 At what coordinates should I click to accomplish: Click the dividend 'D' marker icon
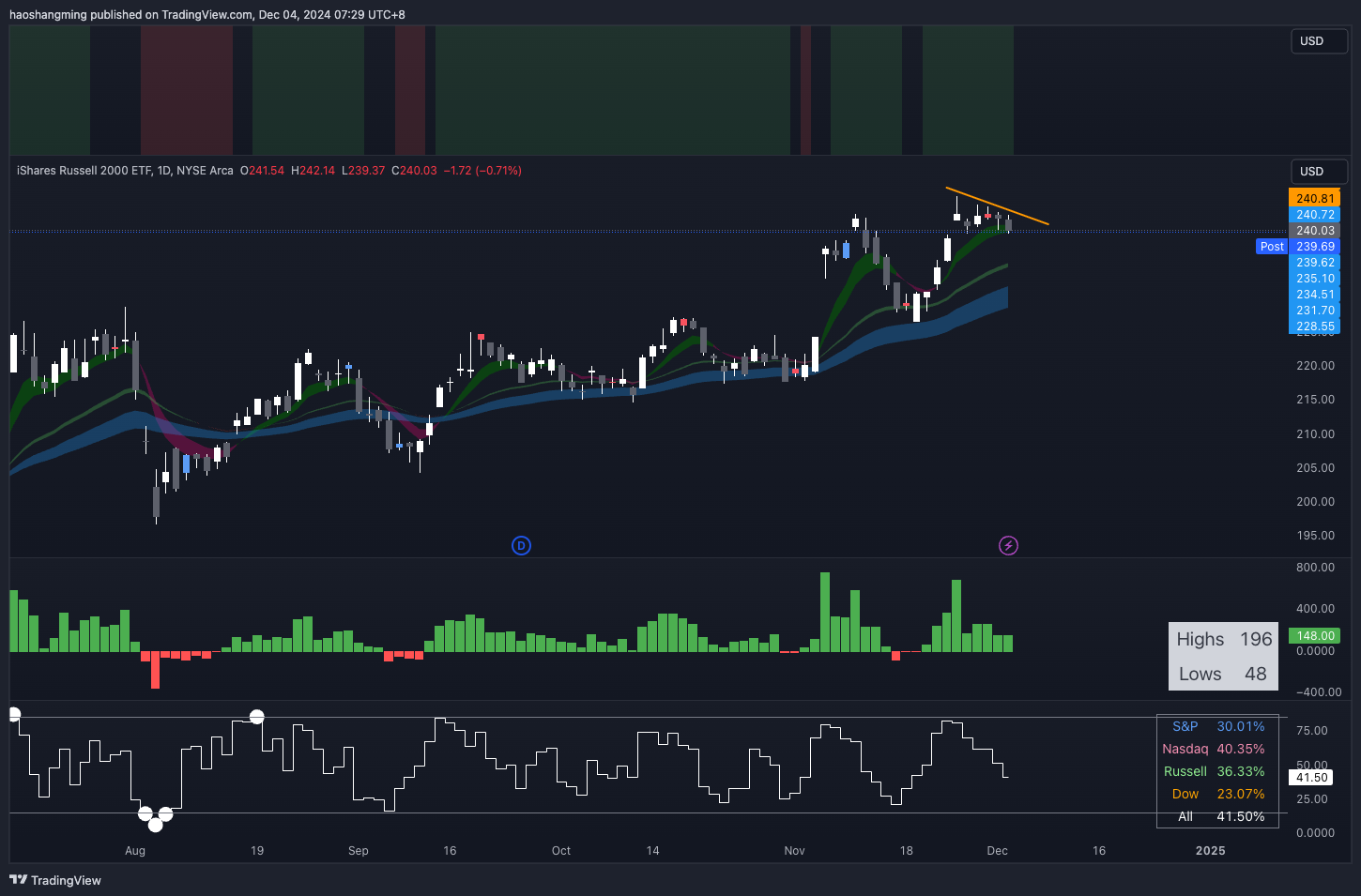pos(521,545)
